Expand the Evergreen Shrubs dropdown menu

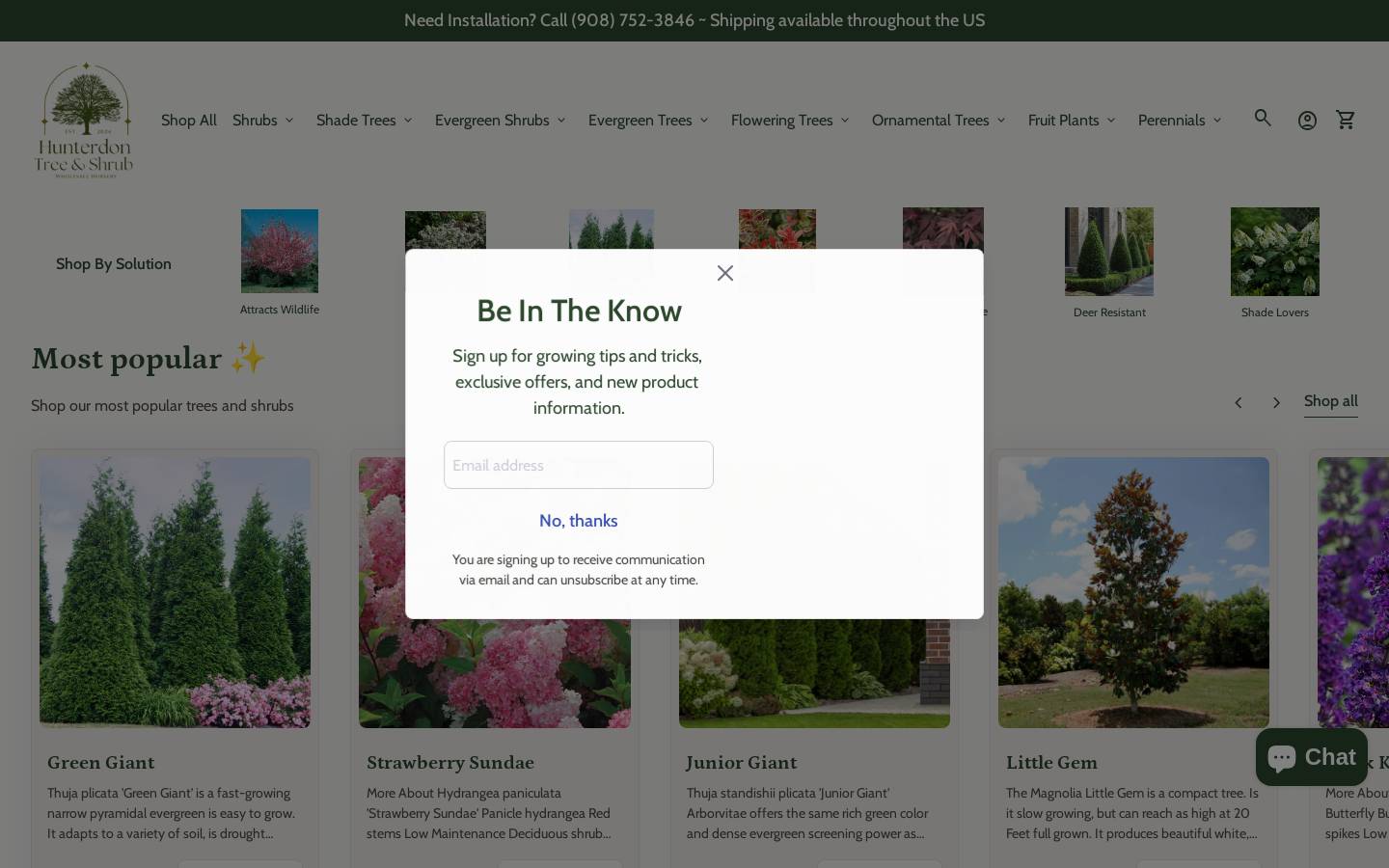click(x=501, y=121)
